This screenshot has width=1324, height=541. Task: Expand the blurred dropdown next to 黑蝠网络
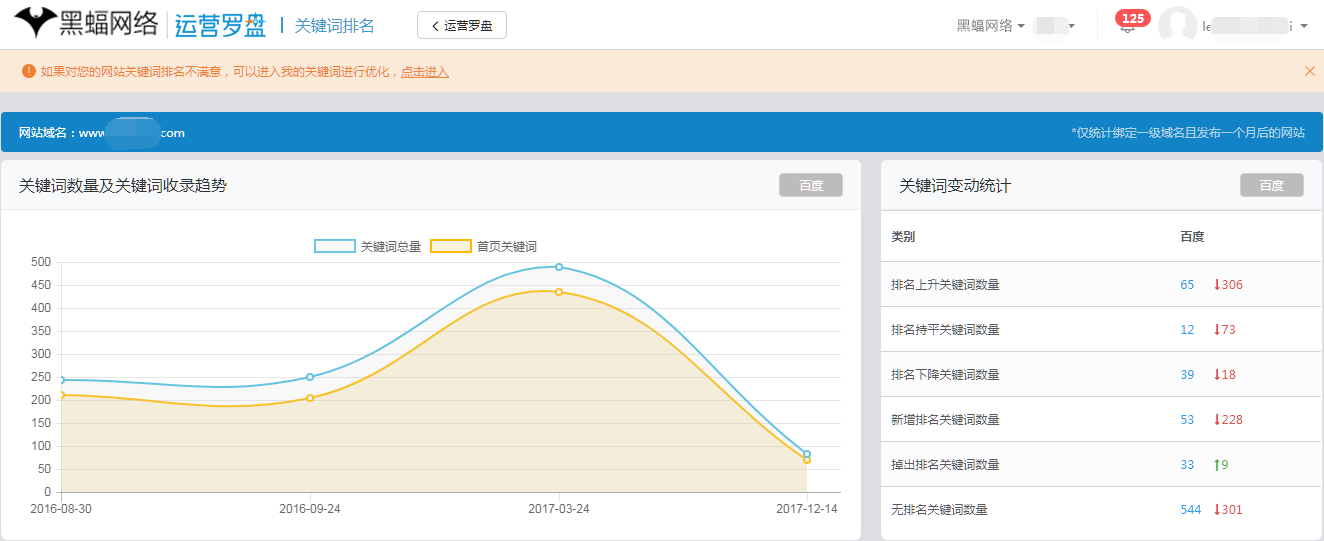1055,26
